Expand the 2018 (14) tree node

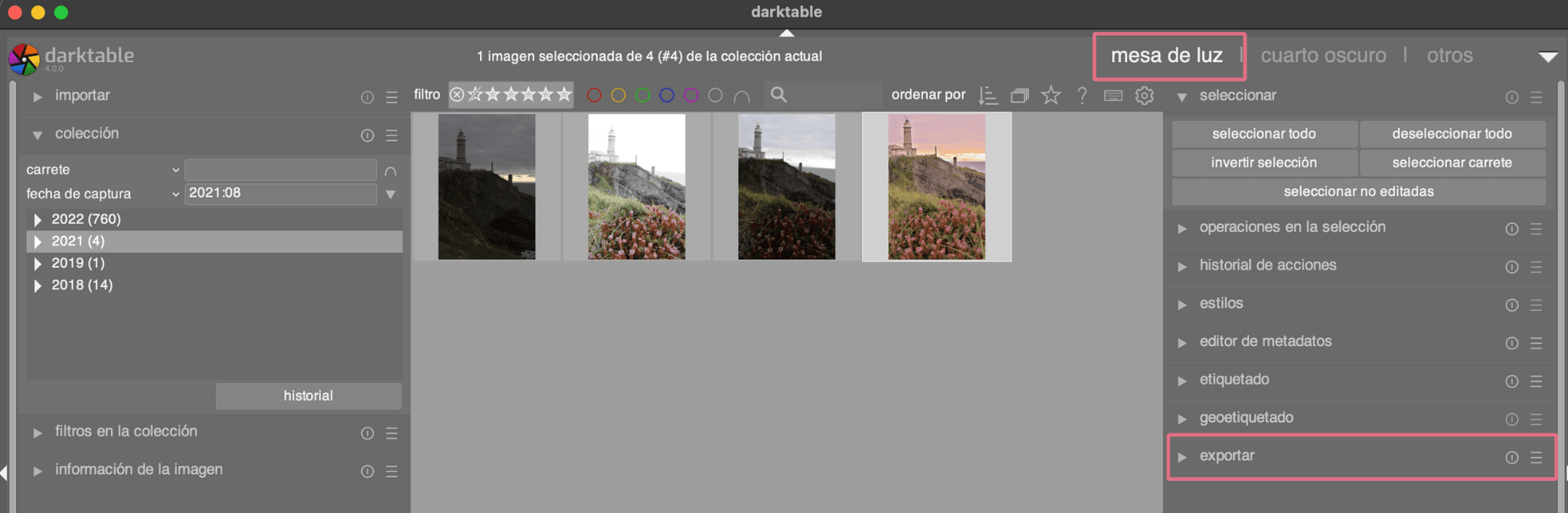[x=38, y=286]
